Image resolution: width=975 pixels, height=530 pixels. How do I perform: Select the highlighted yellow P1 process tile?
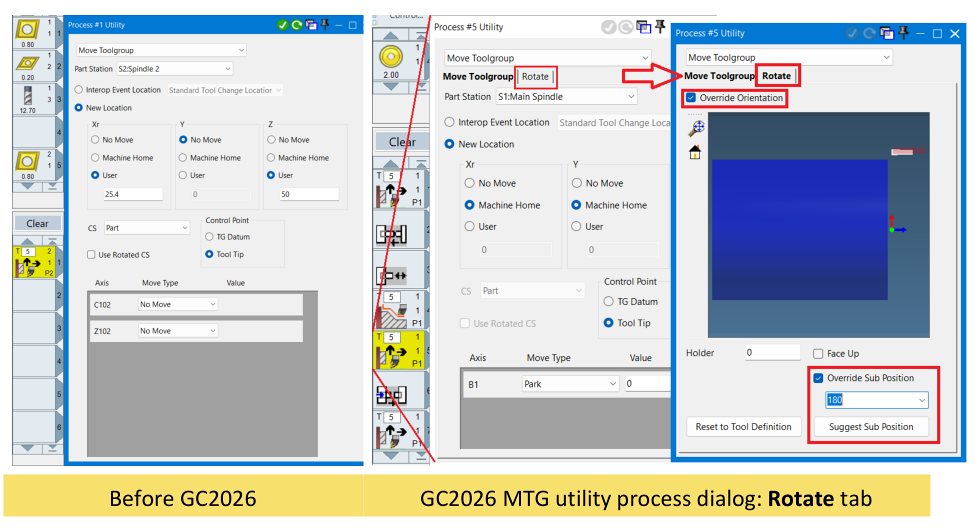coord(399,351)
